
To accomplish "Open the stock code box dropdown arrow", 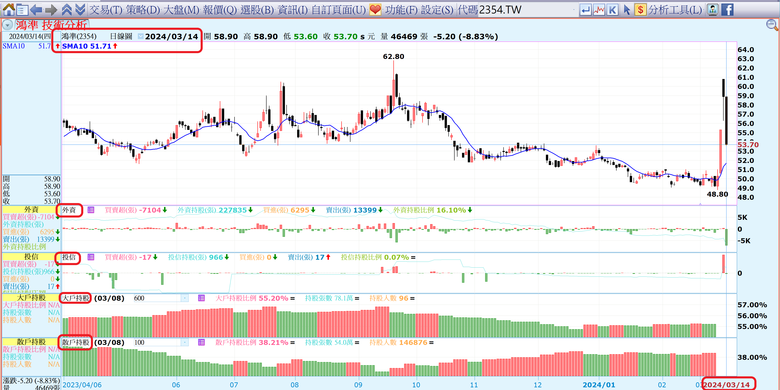I will tap(573, 10).
